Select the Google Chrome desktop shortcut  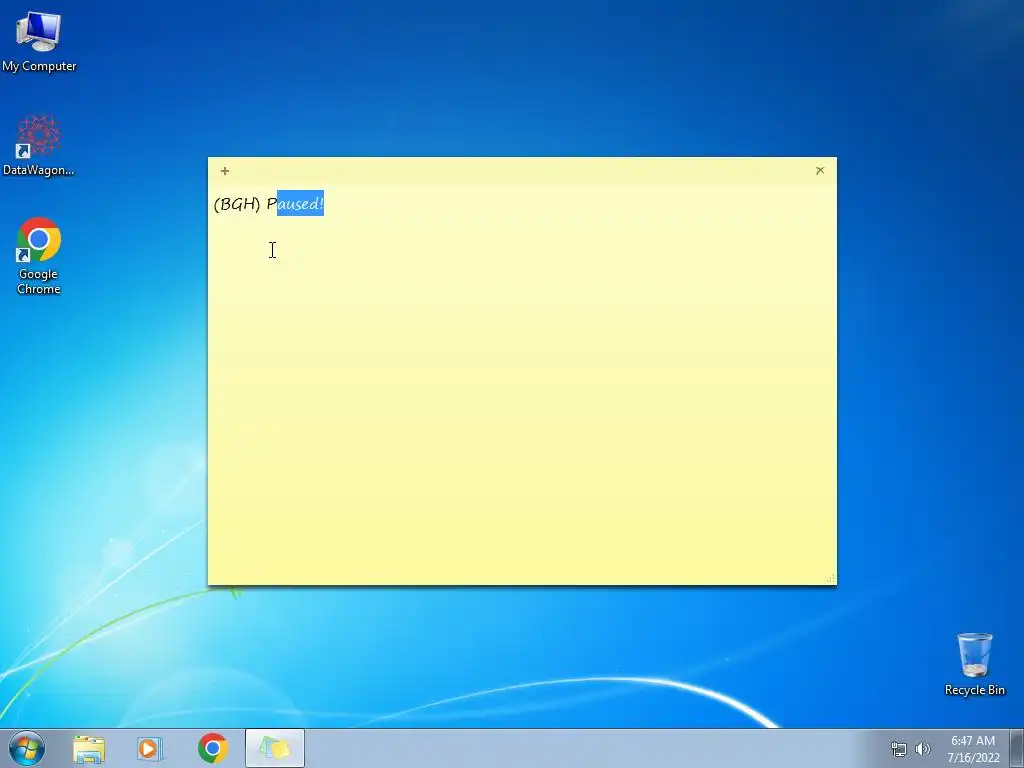[39, 256]
